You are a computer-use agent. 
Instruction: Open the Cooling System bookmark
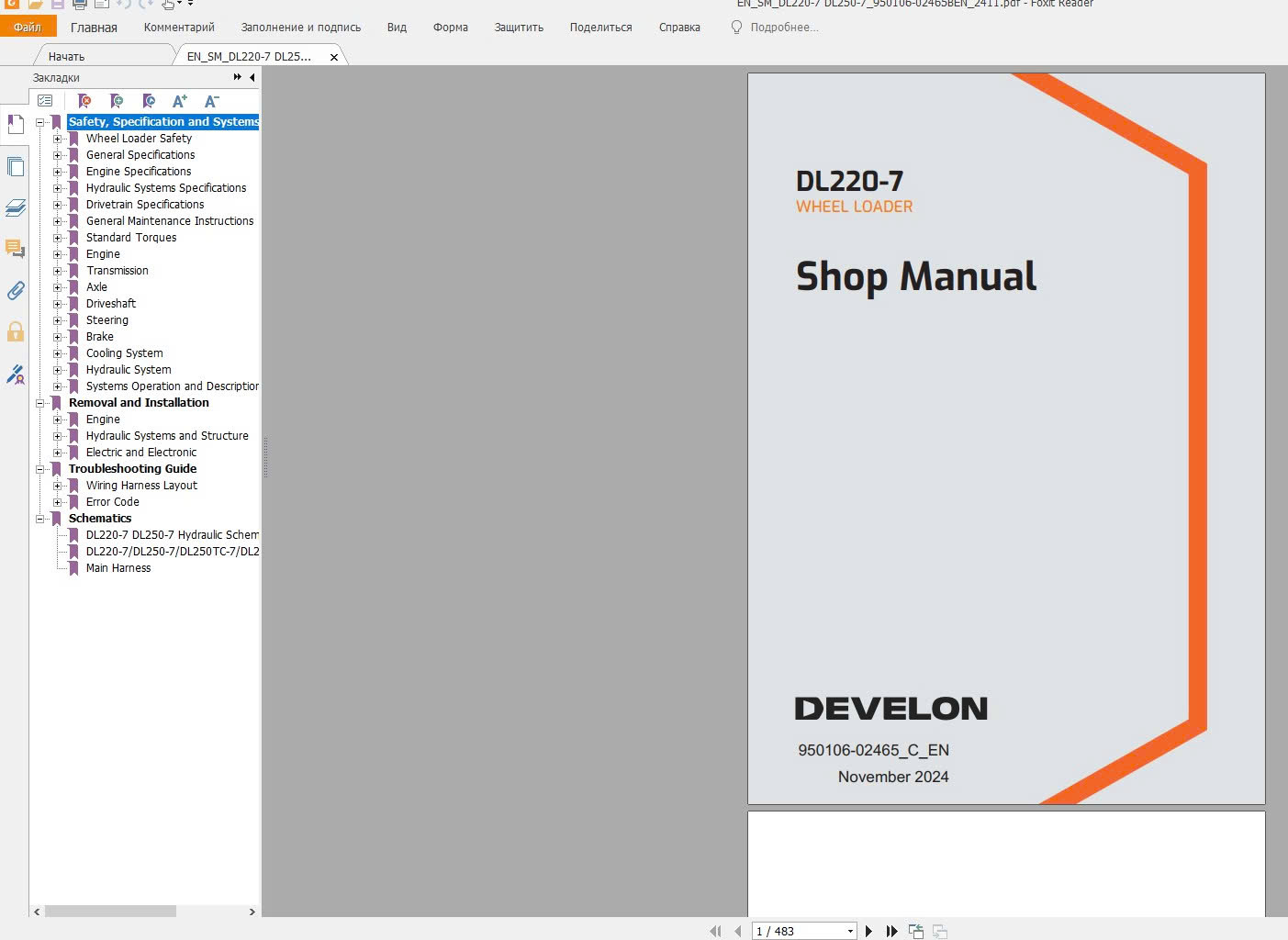(125, 353)
